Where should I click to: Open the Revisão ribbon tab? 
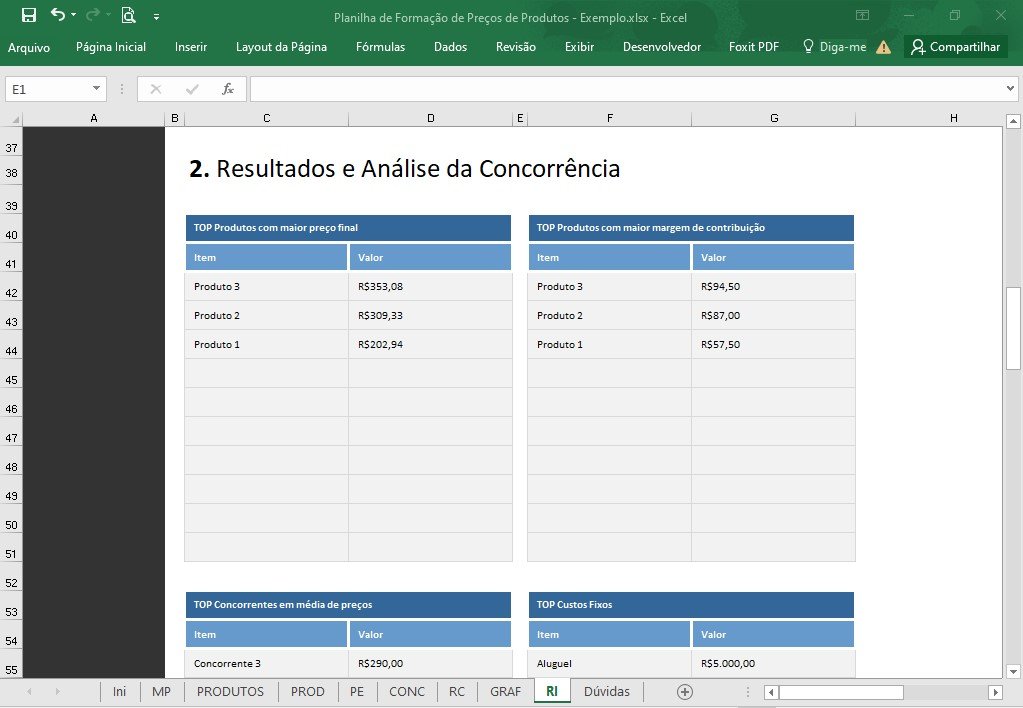click(515, 47)
